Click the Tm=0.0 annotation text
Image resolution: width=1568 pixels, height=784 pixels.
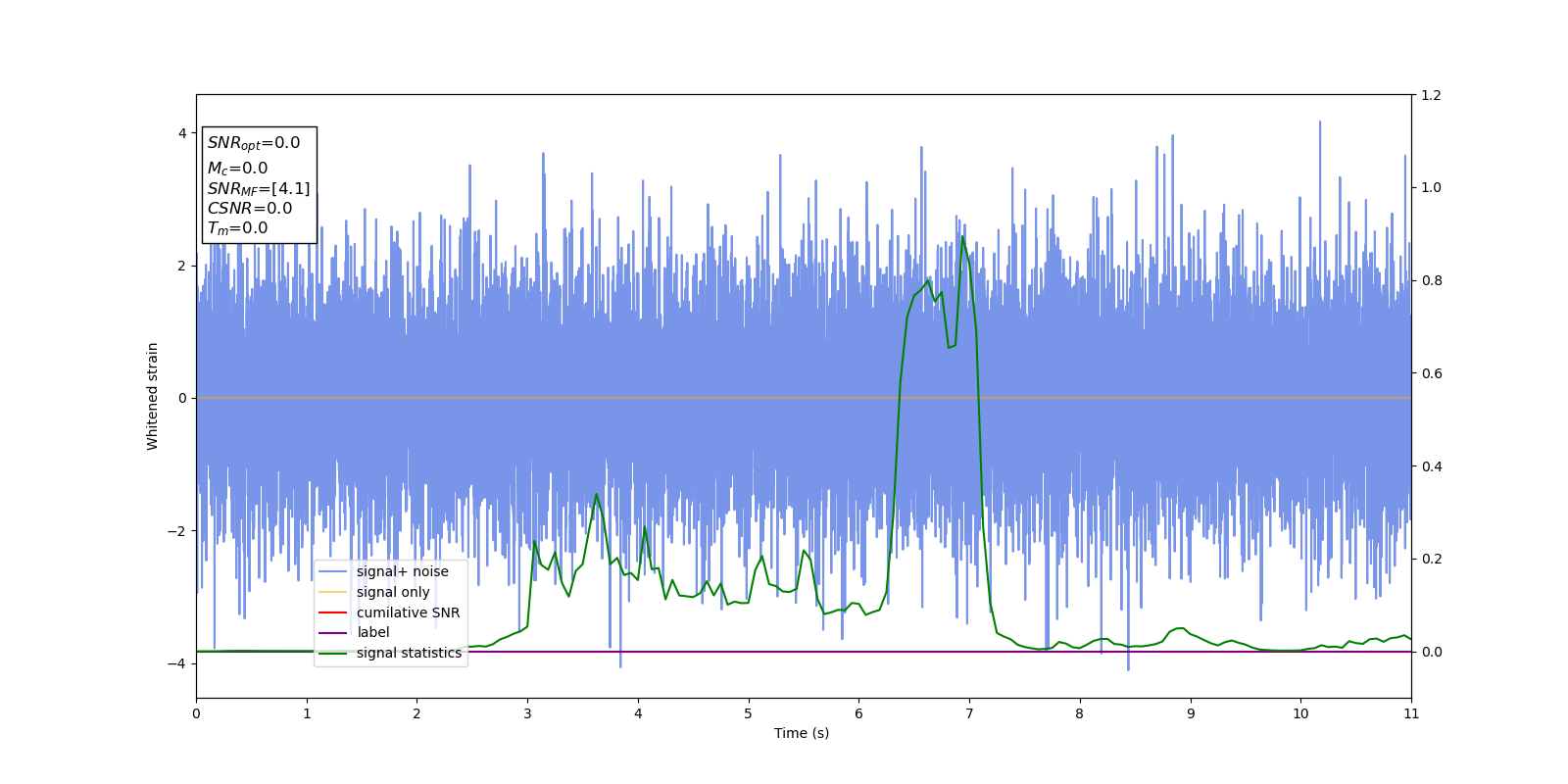(237, 228)
